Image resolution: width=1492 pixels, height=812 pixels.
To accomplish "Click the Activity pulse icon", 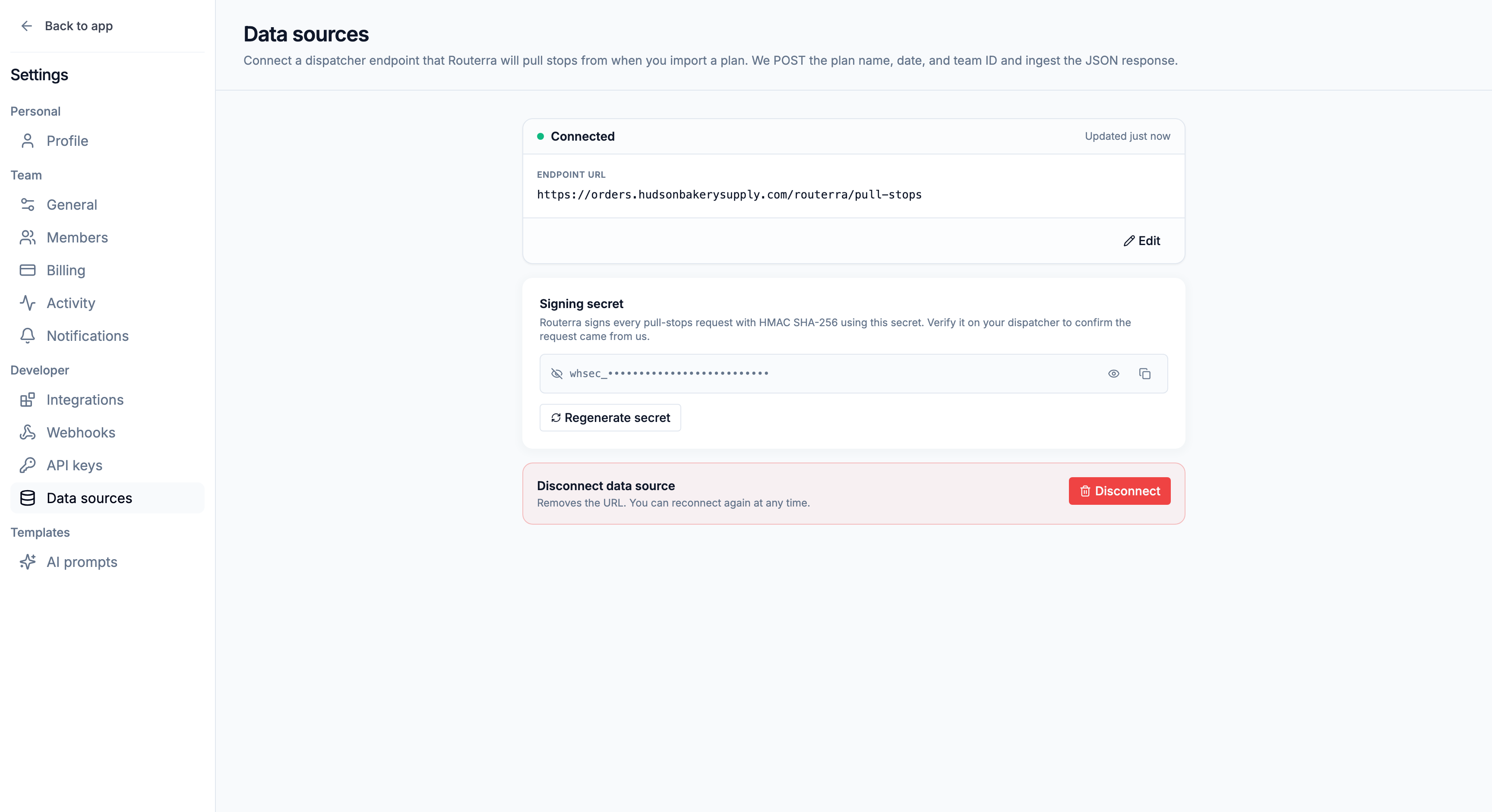I will pyautogui.click(x=27, y=303).
